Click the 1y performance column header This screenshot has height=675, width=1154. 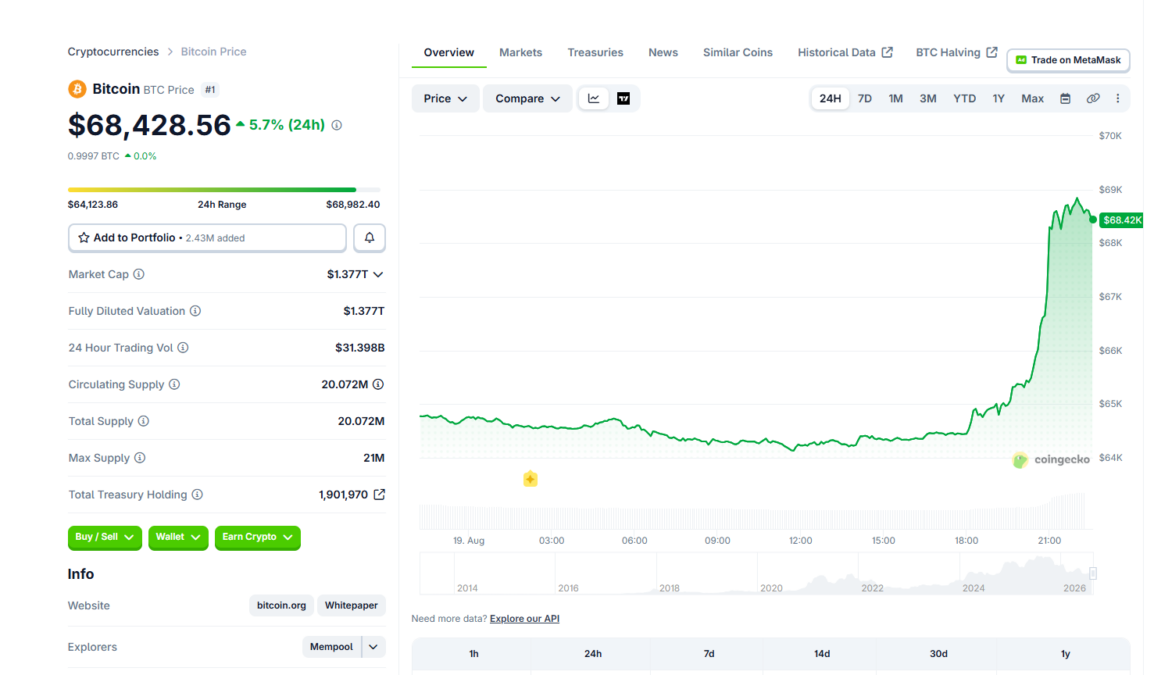pyautogui.click(x=1065, y=654)
